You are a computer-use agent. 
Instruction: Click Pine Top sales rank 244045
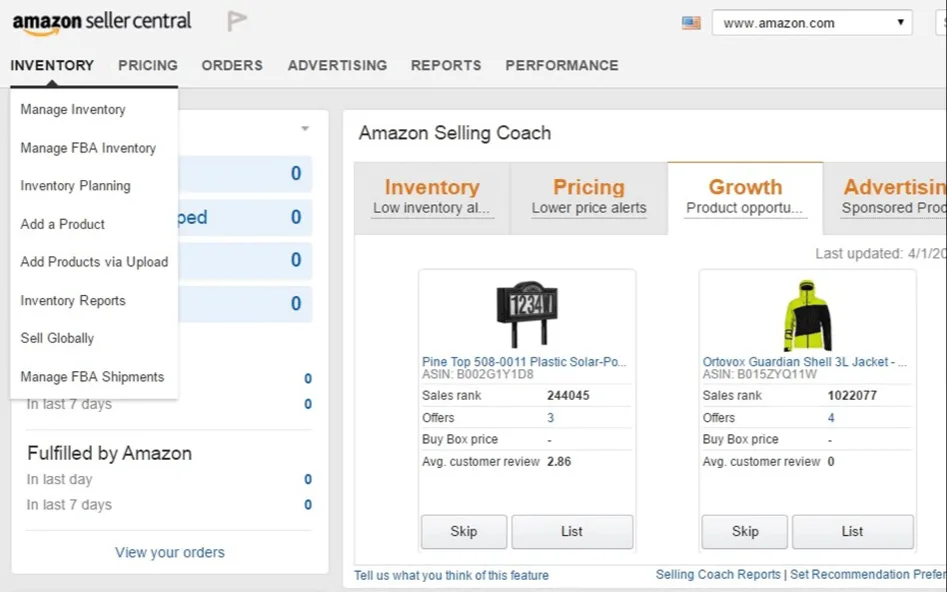568,396
